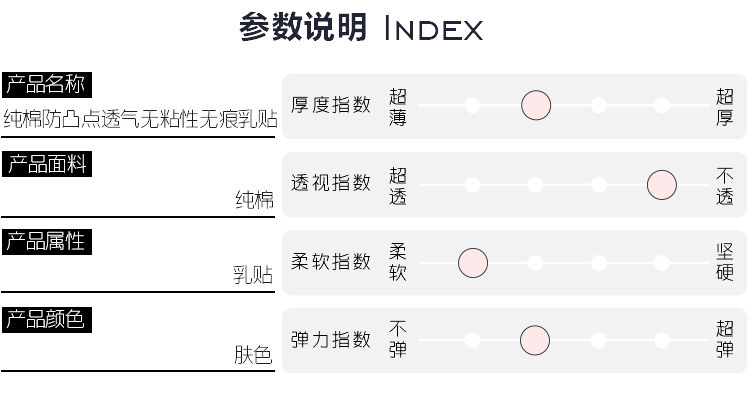The height and width of the screenshot is (411, 750).
Task: Select the last dot on thickness slider
Action: (x=661, y=105)
